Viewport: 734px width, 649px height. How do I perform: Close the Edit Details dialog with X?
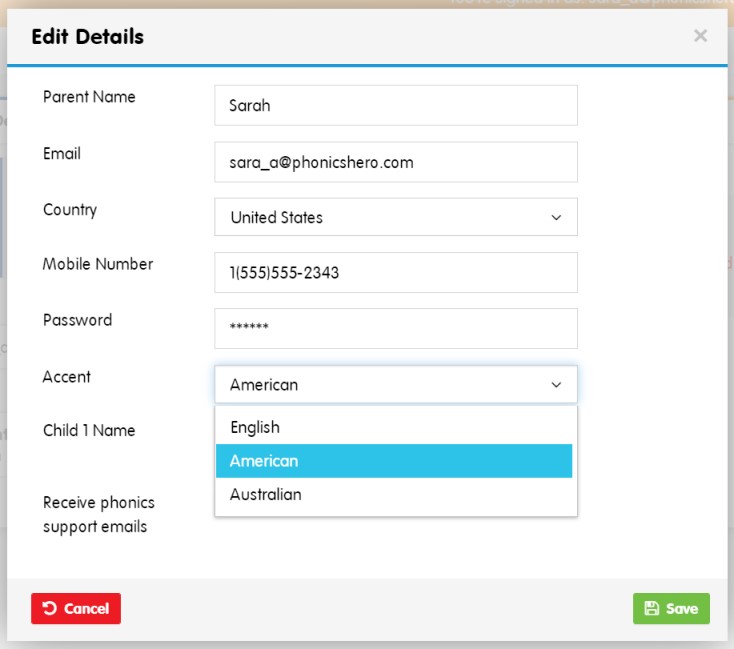point(700,36)
